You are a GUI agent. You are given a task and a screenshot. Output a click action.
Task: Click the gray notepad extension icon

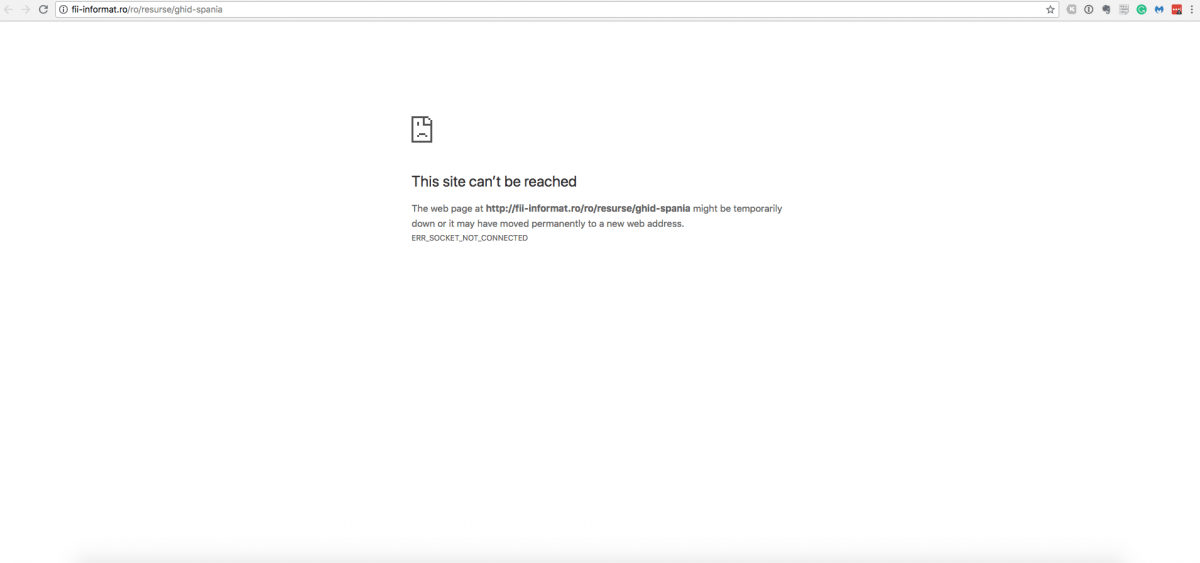[1124, 9]
